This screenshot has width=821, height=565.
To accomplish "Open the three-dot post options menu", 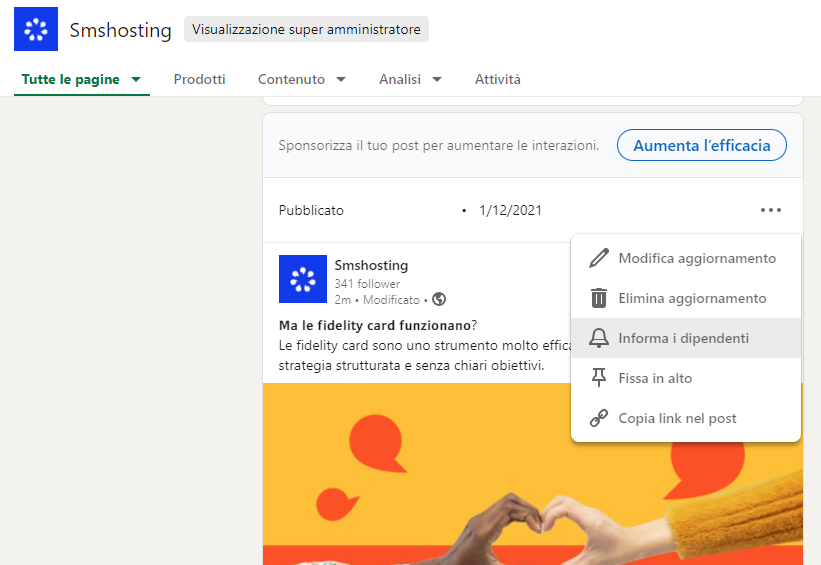I will [x=770, y=210].
